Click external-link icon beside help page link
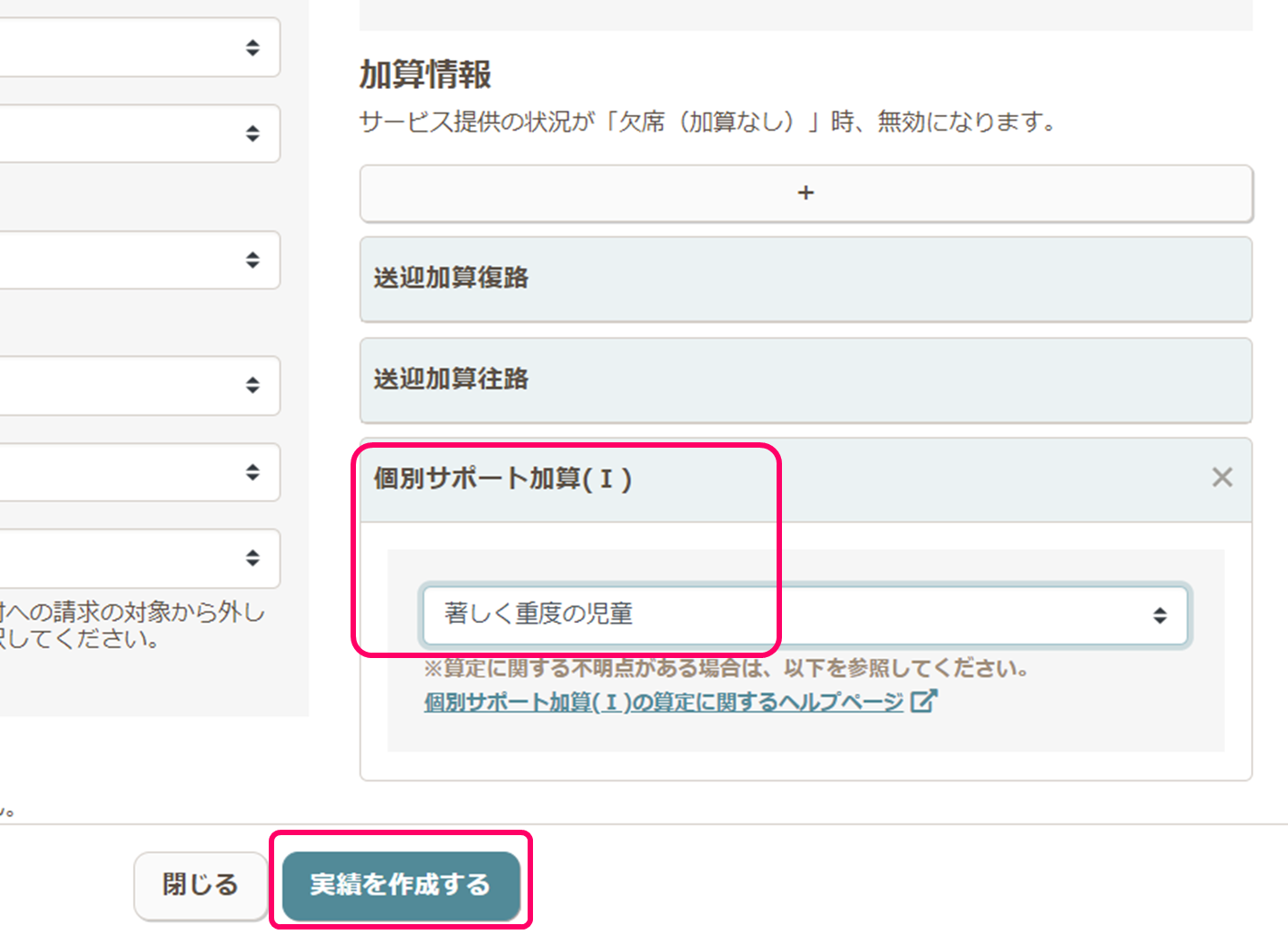 pos(924,701)
